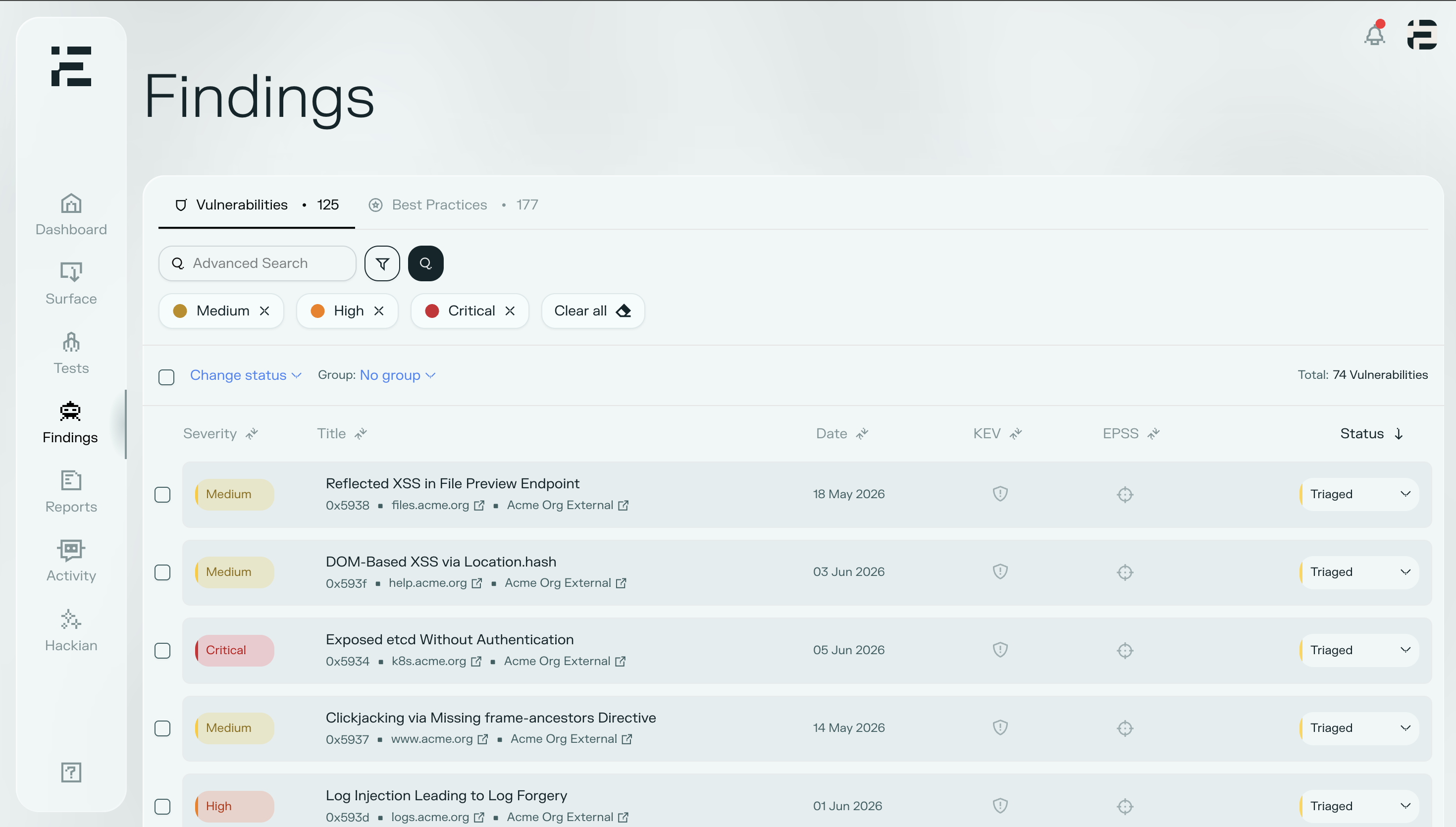The width and height of the screenshot is (1456, 827).
Task: Switch to the Vulnerabilities tab
Action: tap(257, 205)
